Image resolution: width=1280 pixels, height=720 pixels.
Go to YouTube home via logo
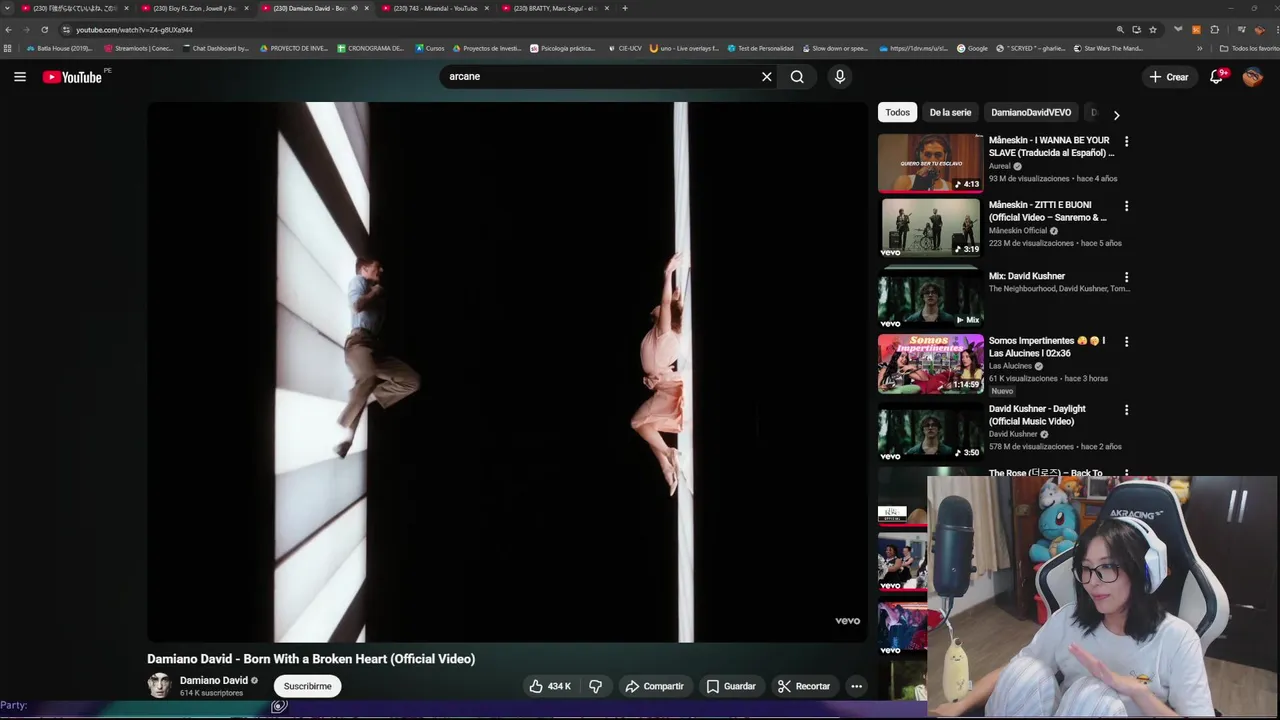[73, 77]
